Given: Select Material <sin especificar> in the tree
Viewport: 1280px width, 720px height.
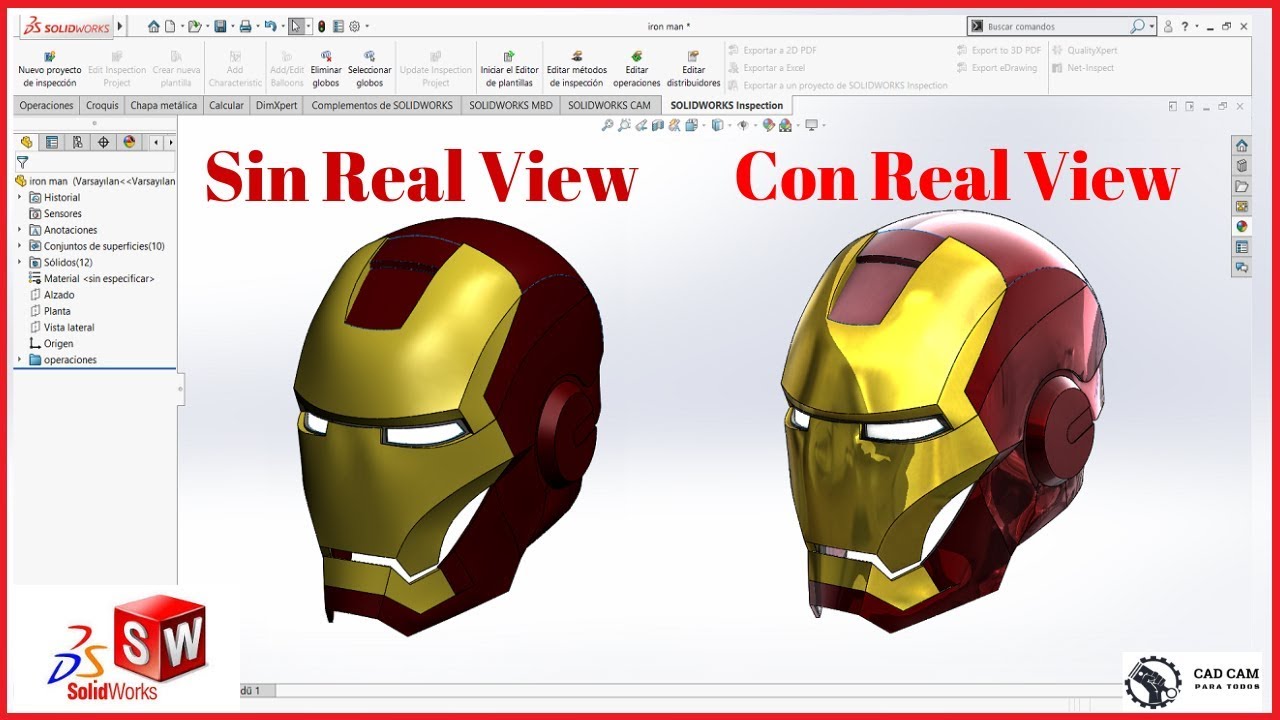Looking at the screenshot, I should [x=92, y=279].
